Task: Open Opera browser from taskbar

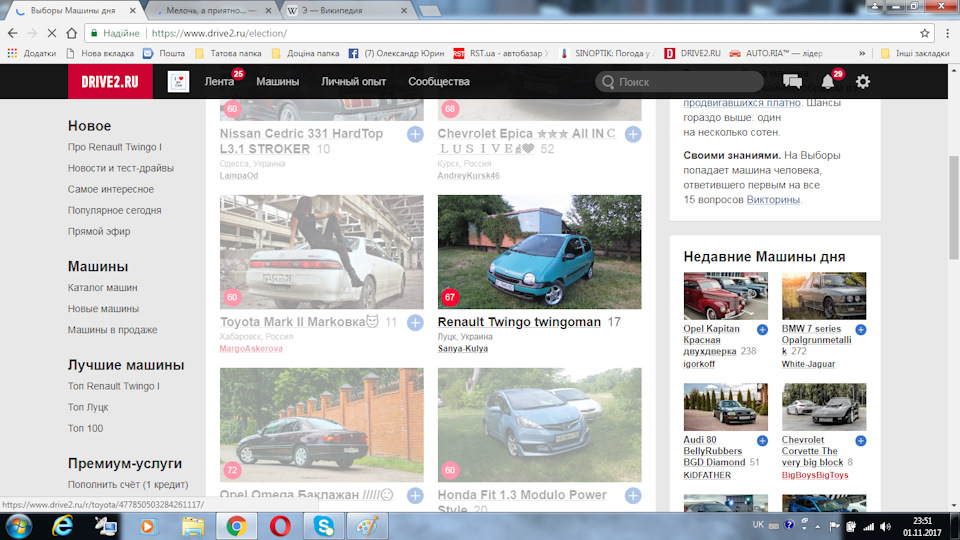Action: tap(280, 527)
